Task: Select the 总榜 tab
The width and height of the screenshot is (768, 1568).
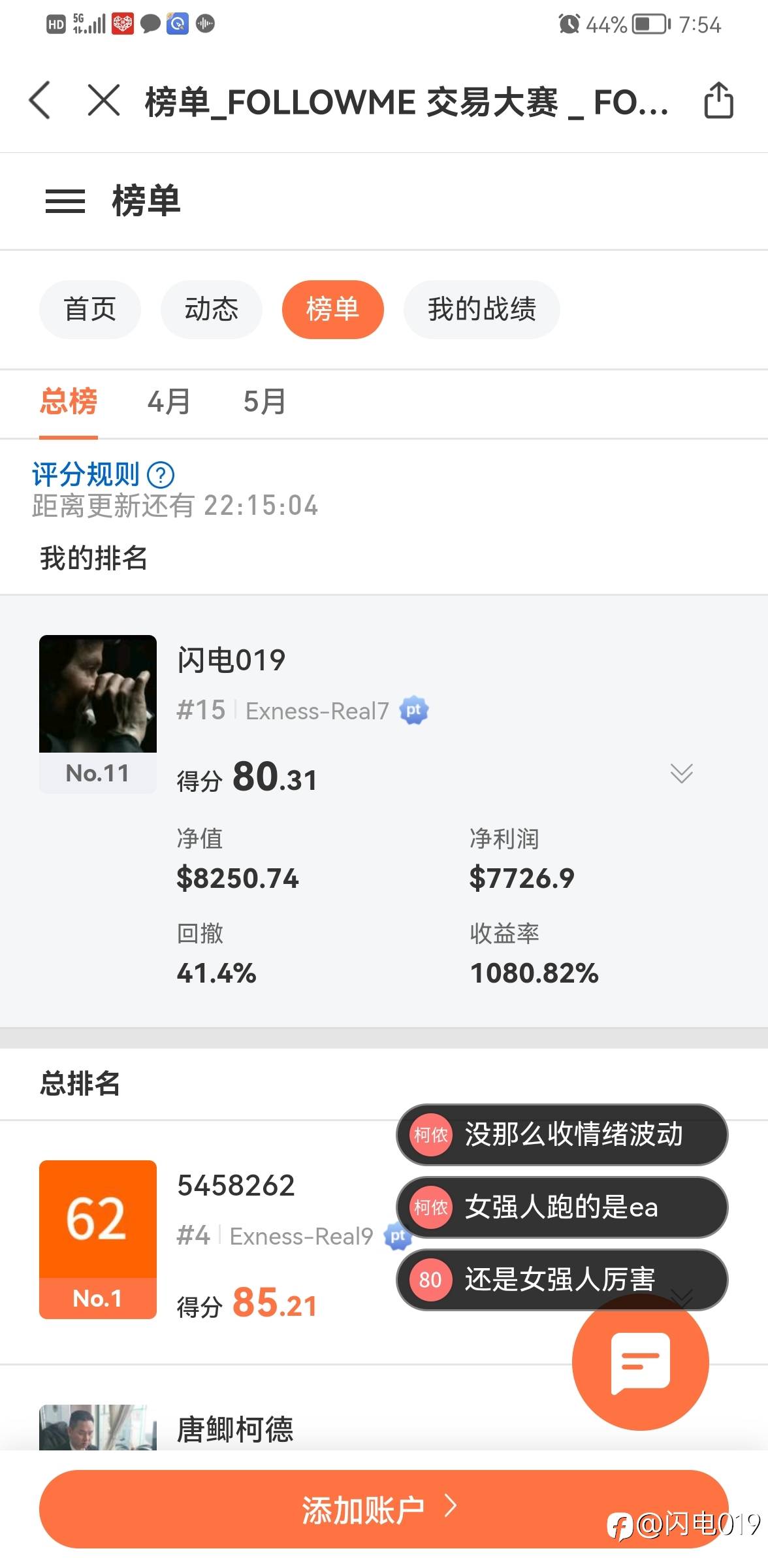Action: (69, 401)
